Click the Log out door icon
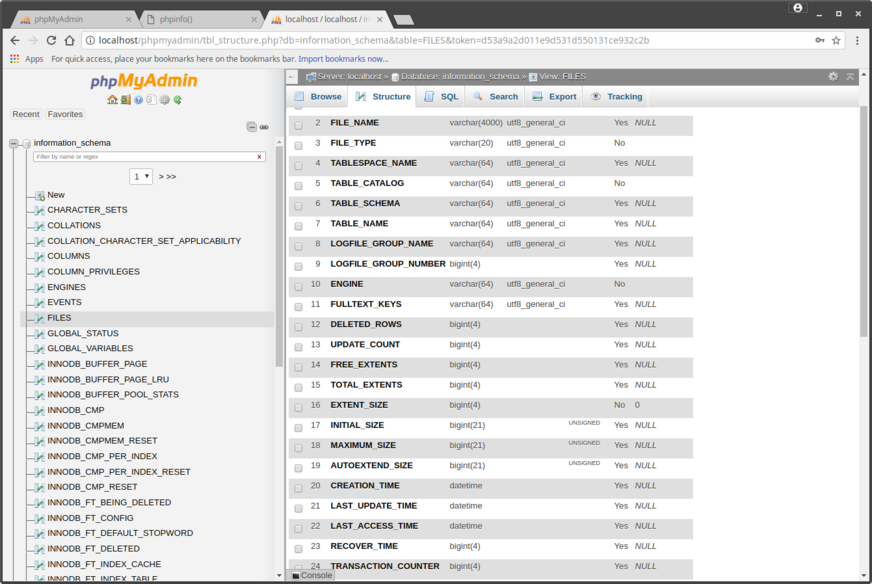 (126, 100)
